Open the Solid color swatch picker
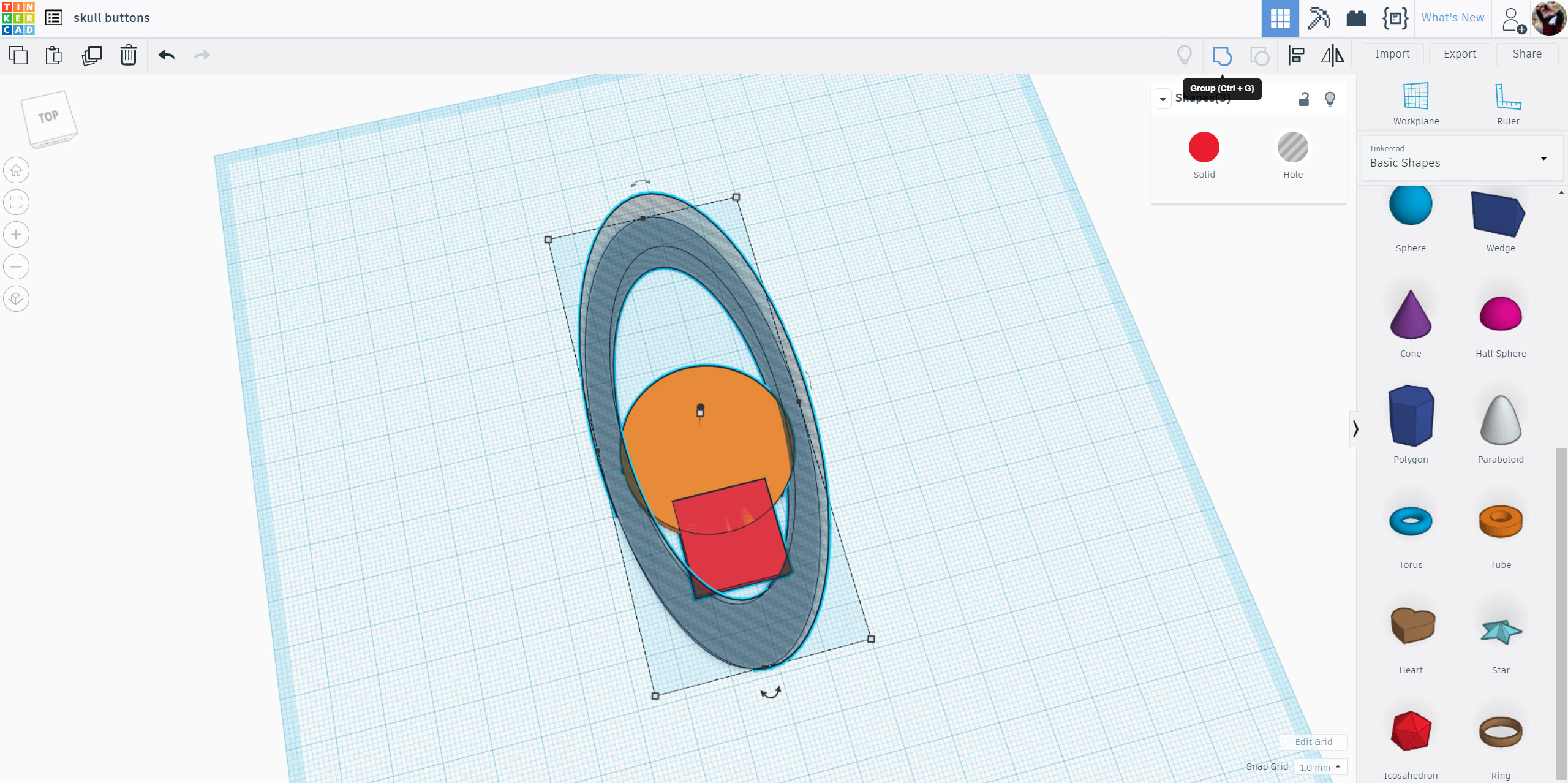 [1204, 147]
